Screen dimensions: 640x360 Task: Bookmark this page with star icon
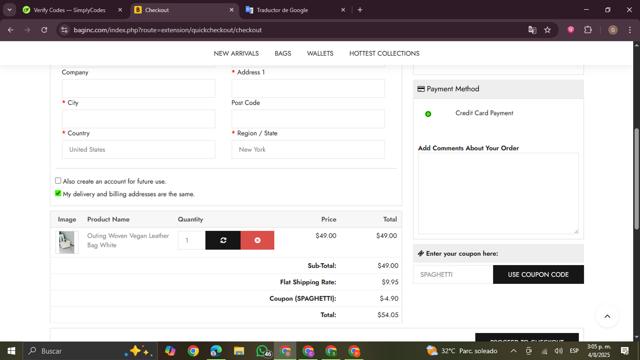click(x=547, y=30)
